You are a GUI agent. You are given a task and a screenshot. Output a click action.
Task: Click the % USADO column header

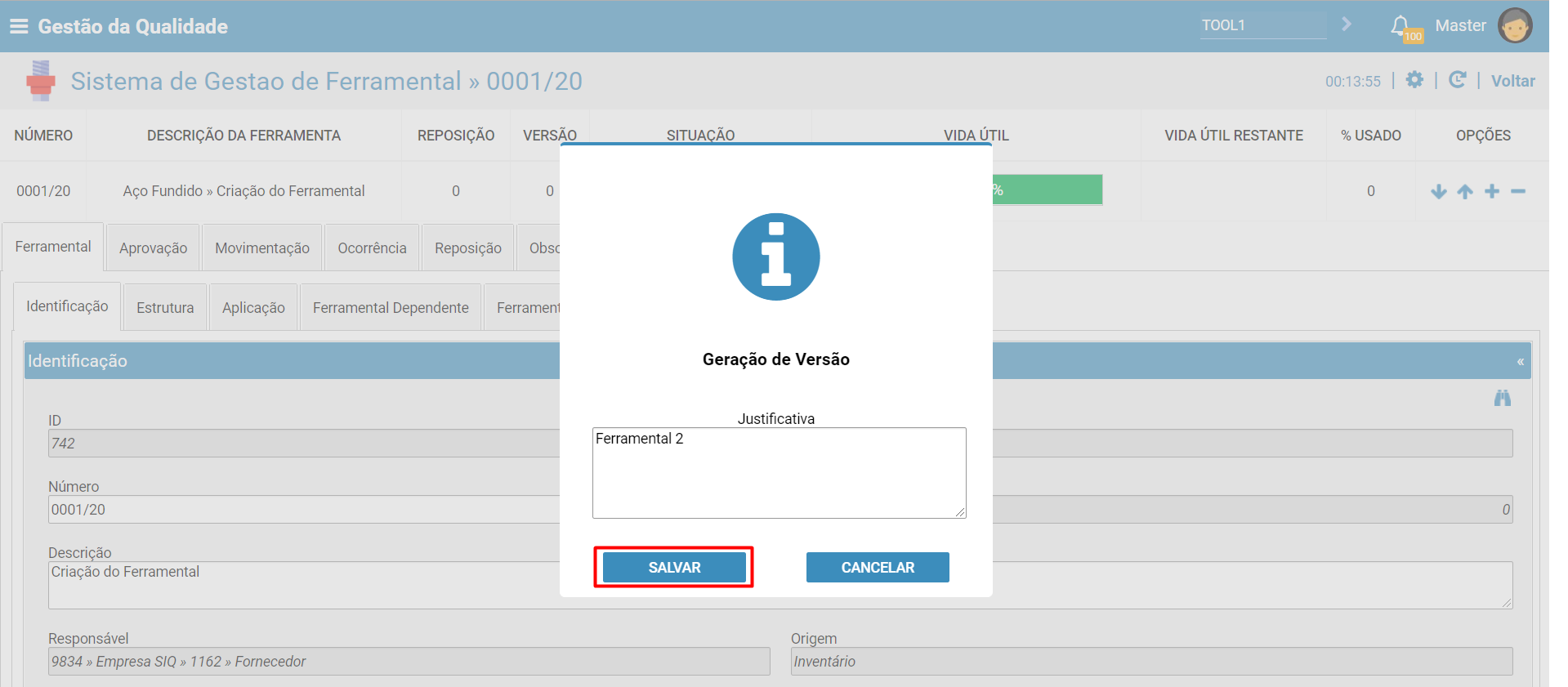1370,136
